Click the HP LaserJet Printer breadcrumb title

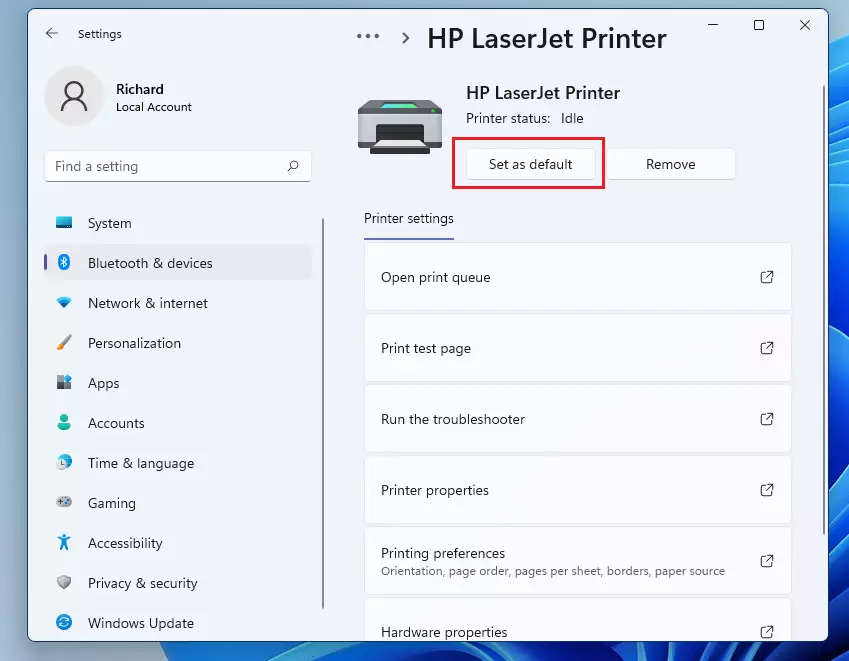(547, 38)
